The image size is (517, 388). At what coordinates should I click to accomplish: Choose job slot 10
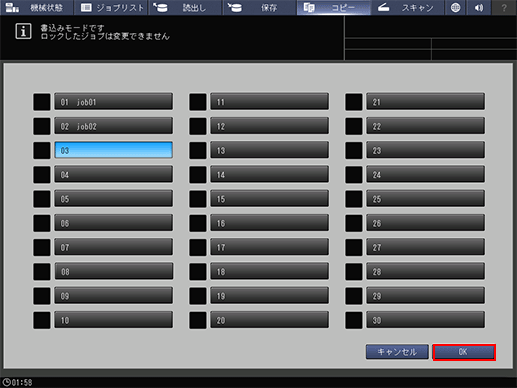(113, 320)
